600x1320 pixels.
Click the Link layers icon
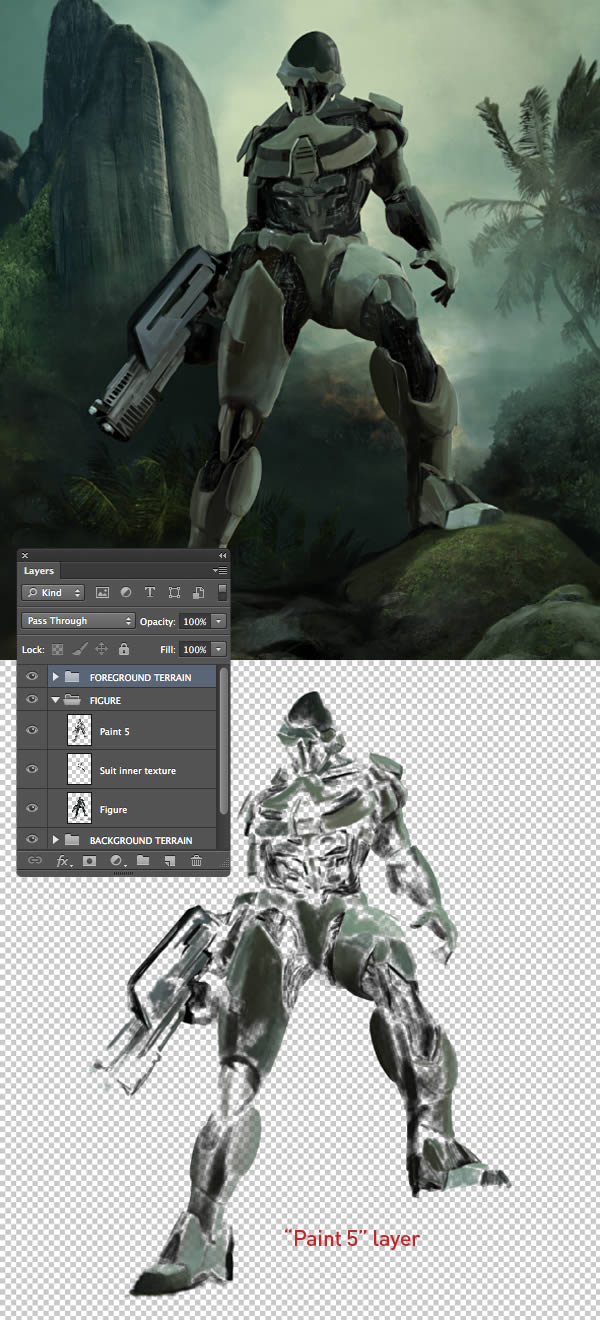pyautogui.click(x=35, y=860)
